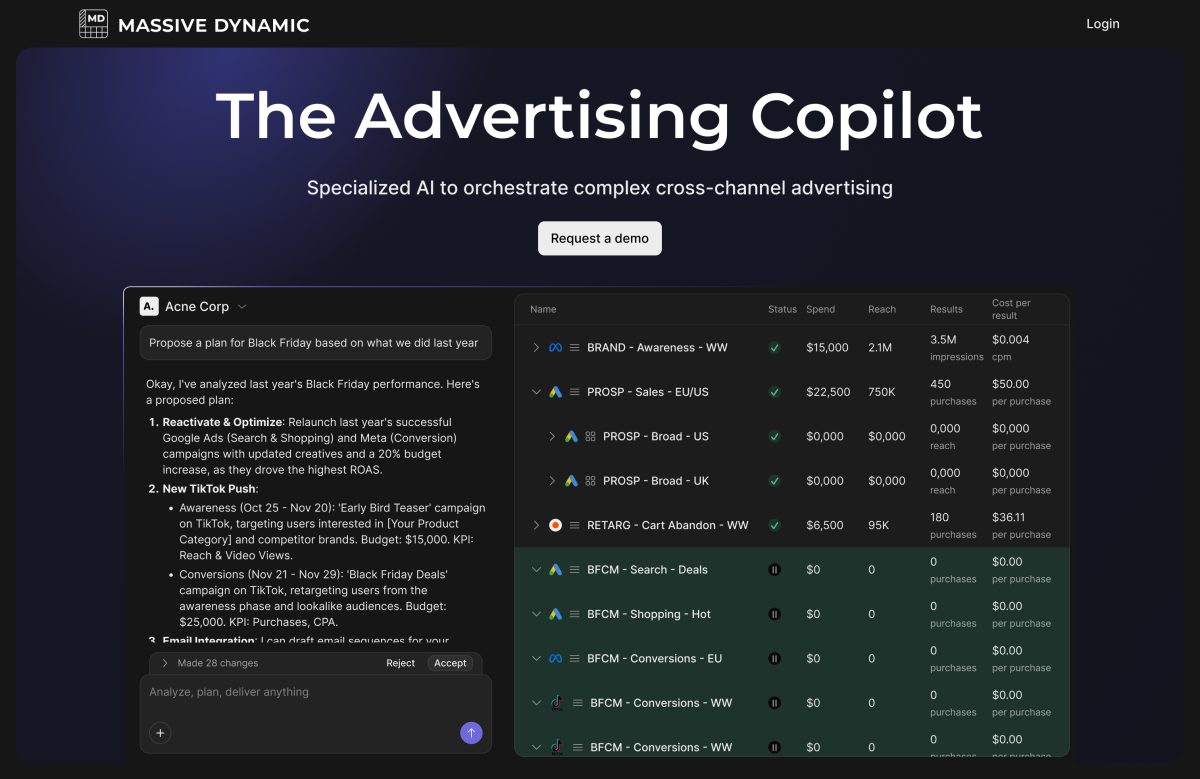Toggle active status check for BRAND Awareness
Viewport: 1200px width, 779px height.
click(x=774, y=348)
